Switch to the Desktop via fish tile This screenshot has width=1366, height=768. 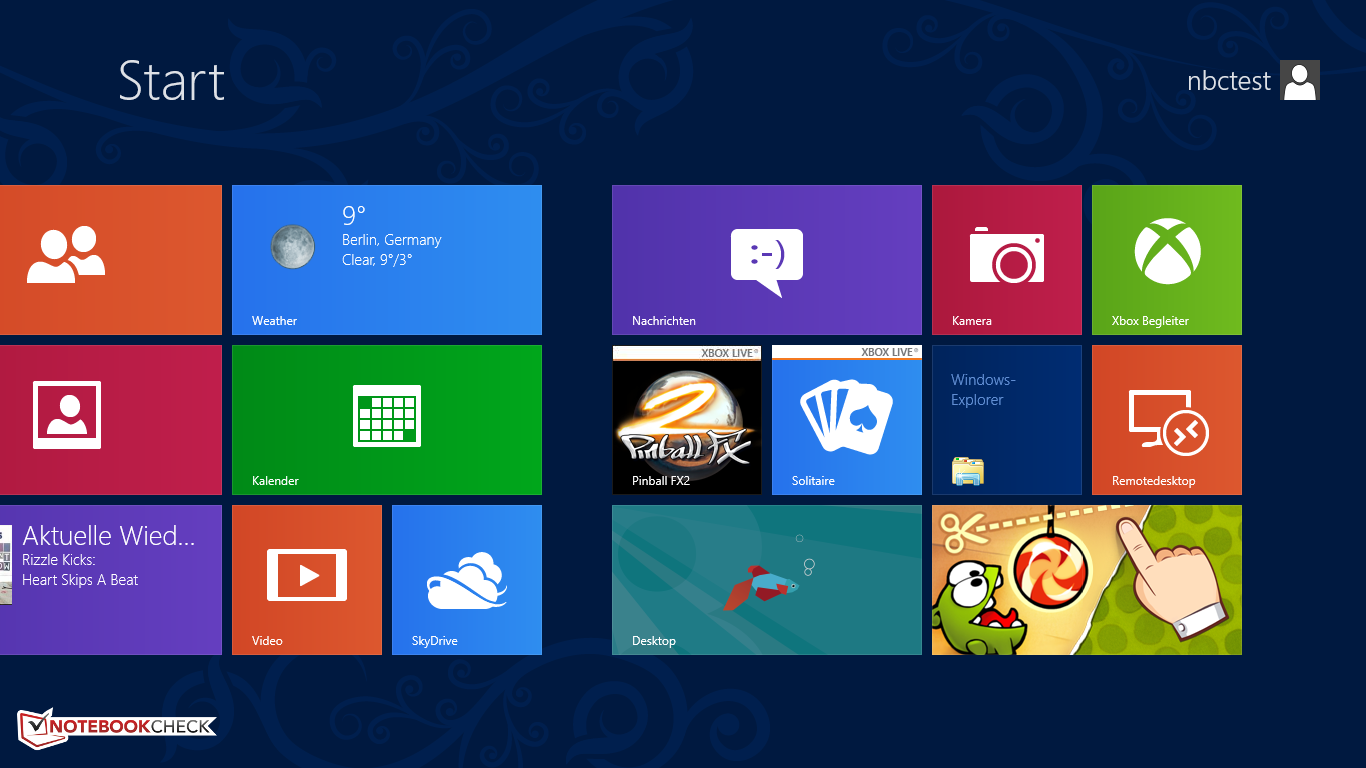[x=766, y=579]
